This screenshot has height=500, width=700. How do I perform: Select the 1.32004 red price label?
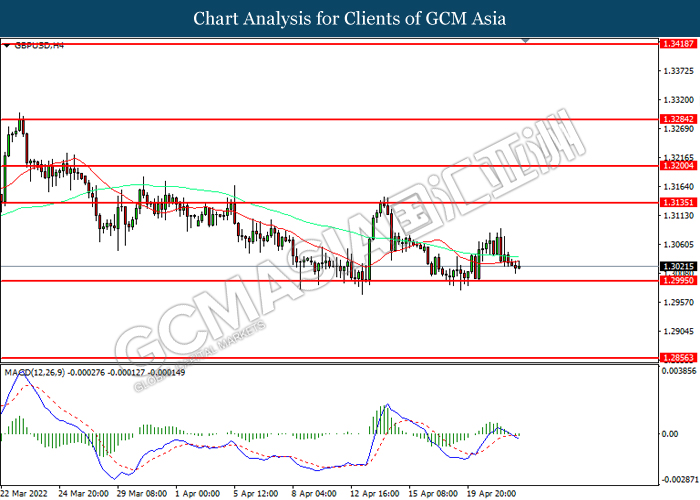pos(678,166)
